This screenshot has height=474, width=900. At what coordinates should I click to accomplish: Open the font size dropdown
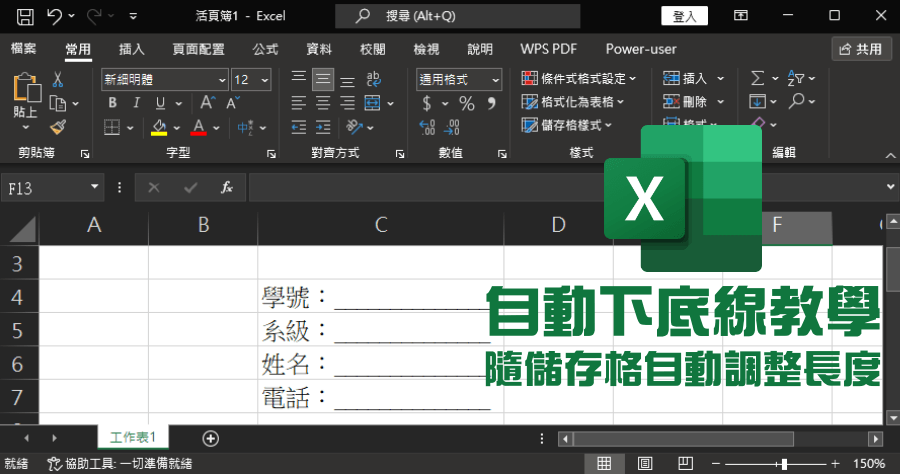click(265, 80)
